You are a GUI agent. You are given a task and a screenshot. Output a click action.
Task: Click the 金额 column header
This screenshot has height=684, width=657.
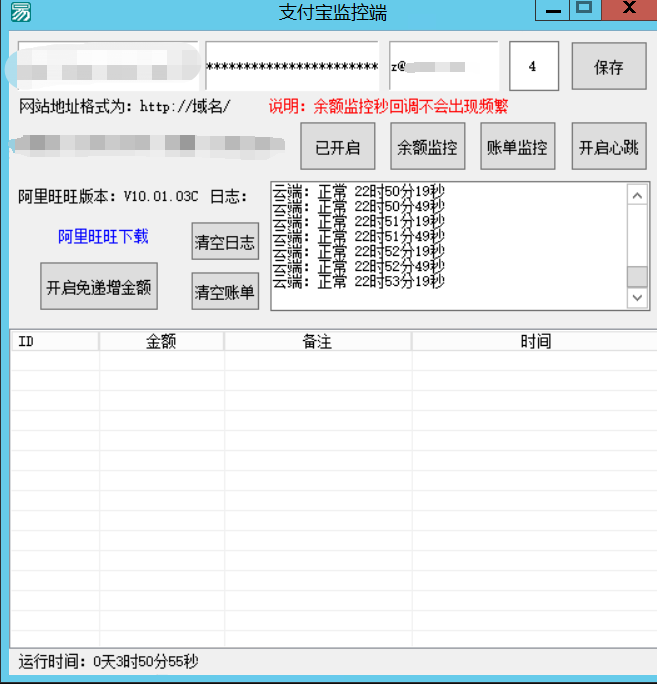tap(161, 342)
